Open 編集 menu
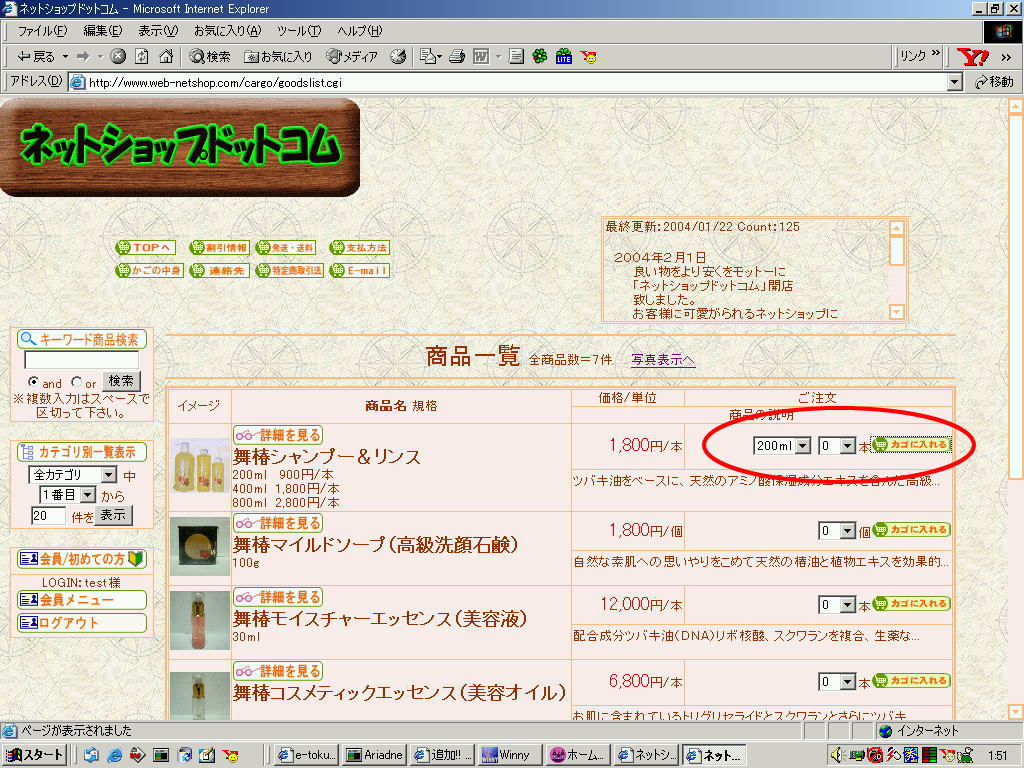The width and height of the screenshot is (1024, 768). 103,31
